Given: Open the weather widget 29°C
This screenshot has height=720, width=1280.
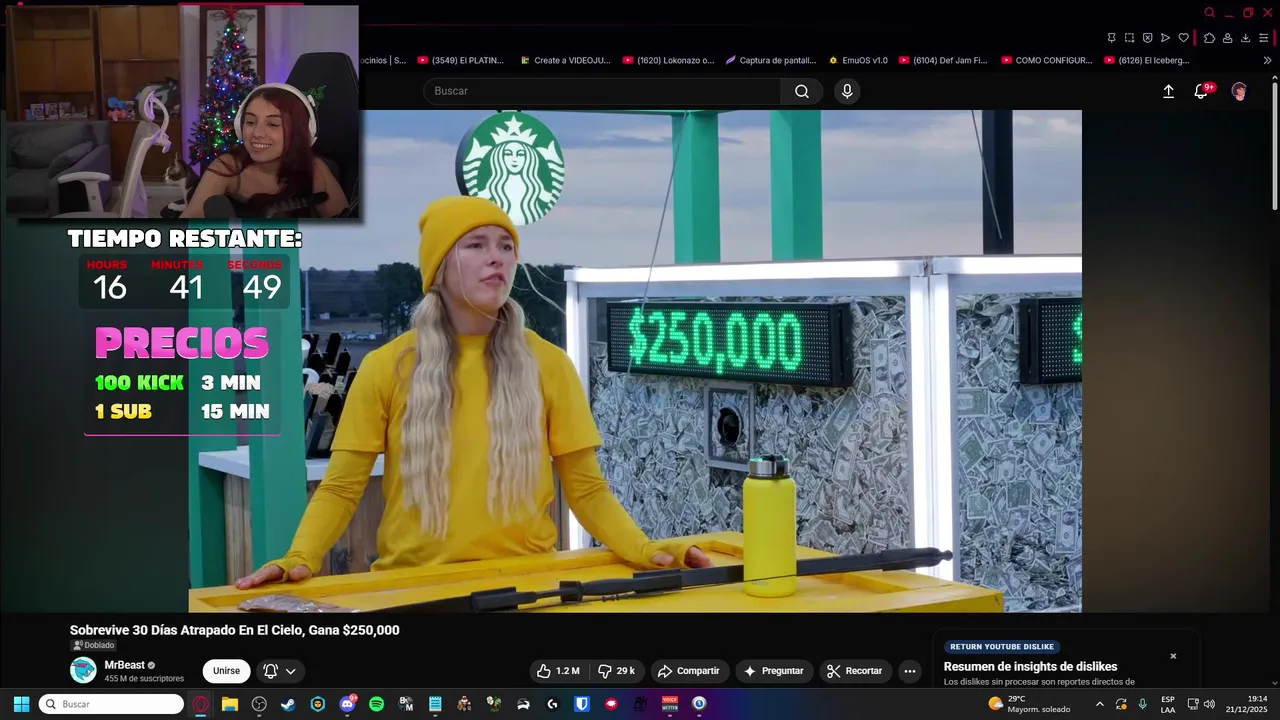Looking at the screenshot, I should point(1028,704).
